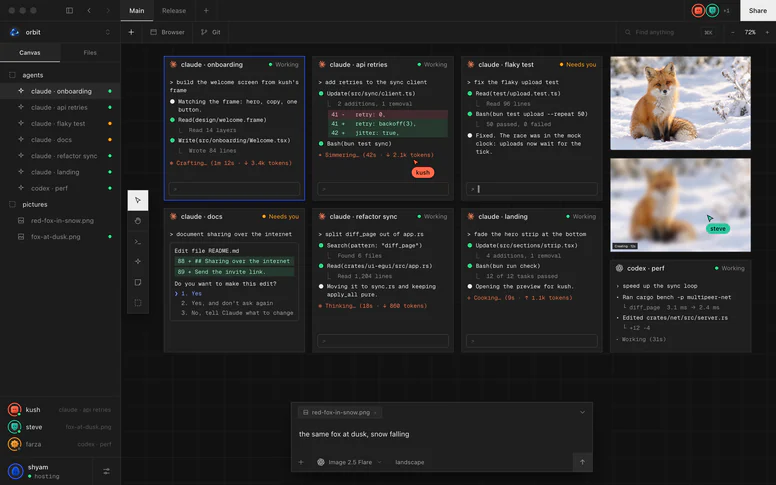Click the blurred fox-at-dusk image being created

coord(680,205)
